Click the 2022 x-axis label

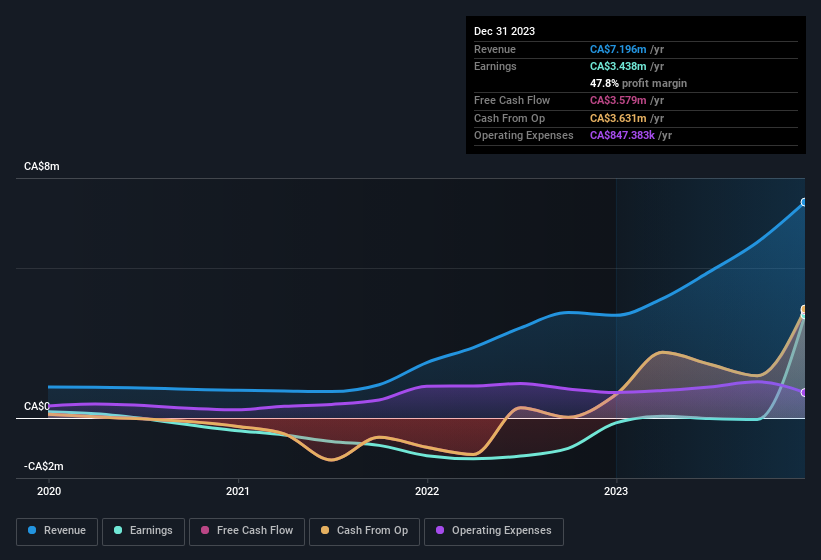(x=427, y=491)
